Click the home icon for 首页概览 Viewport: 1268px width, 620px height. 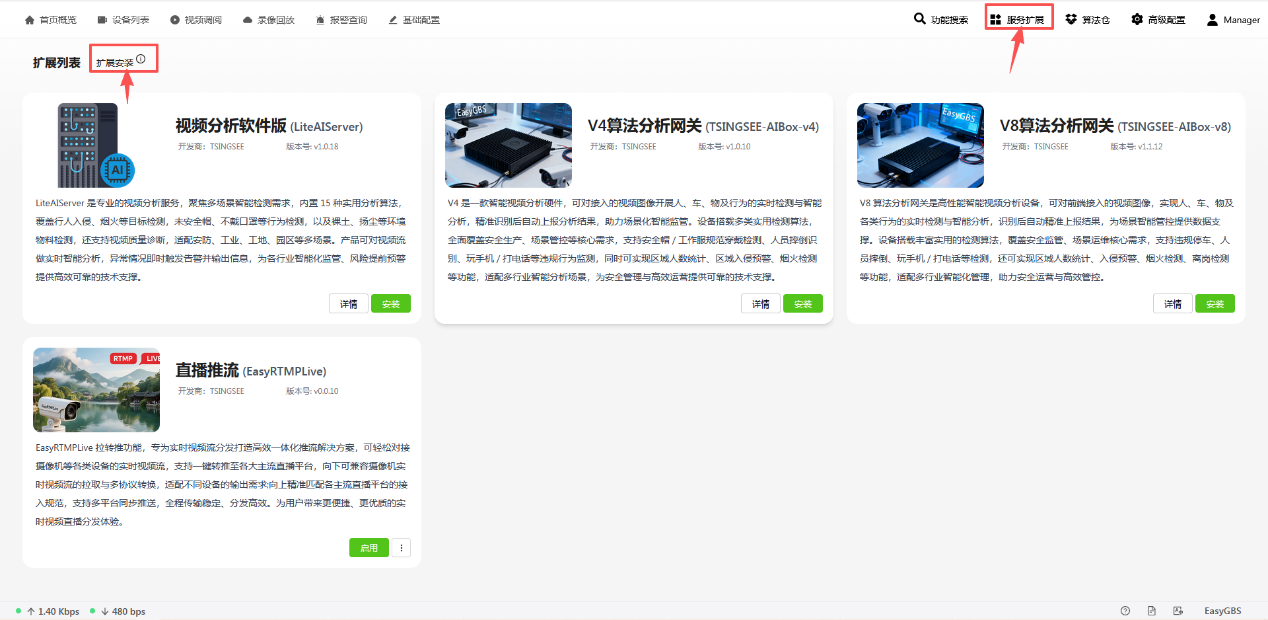click(x=29, y=20)
